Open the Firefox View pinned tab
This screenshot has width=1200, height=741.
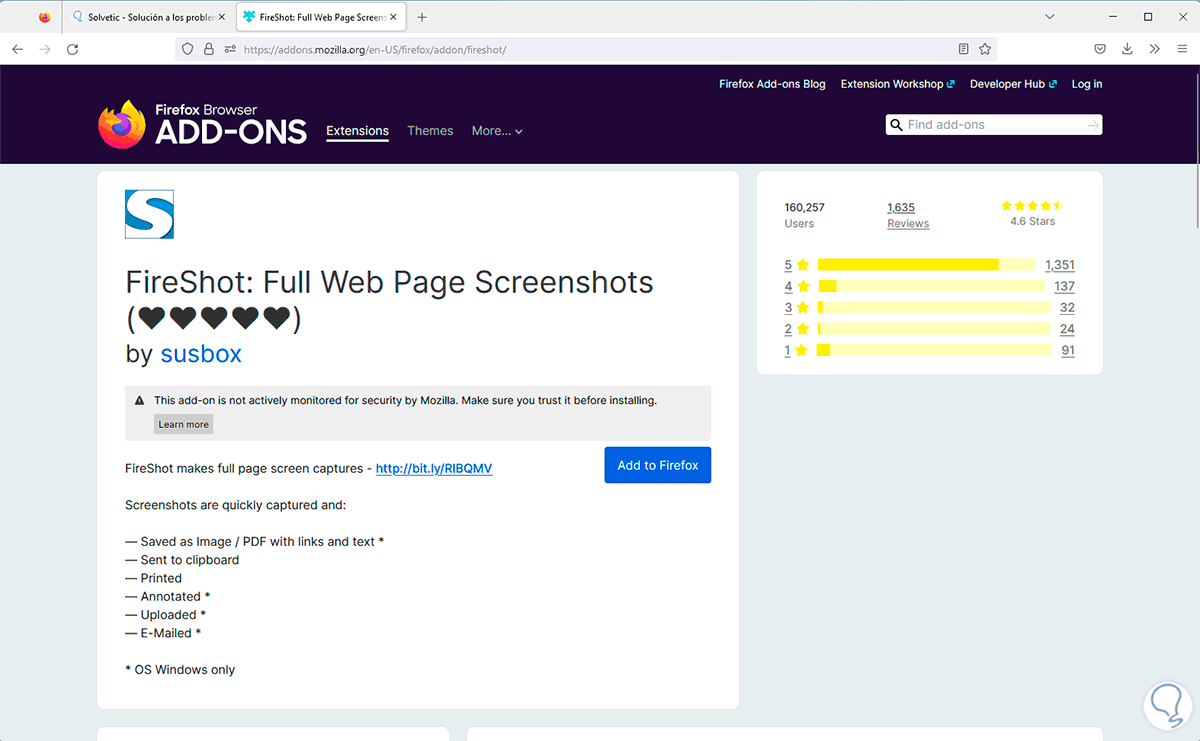coord(44,17)
